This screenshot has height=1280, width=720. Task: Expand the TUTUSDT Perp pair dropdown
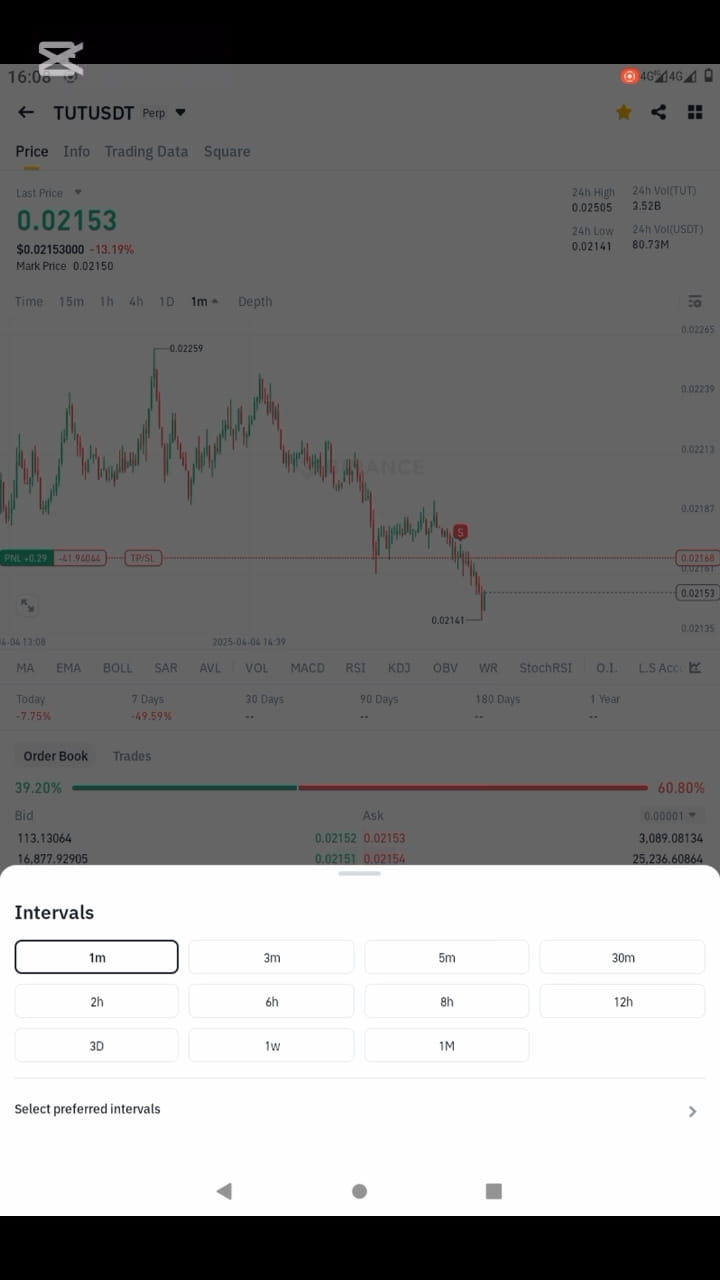[x=180, y=113]
